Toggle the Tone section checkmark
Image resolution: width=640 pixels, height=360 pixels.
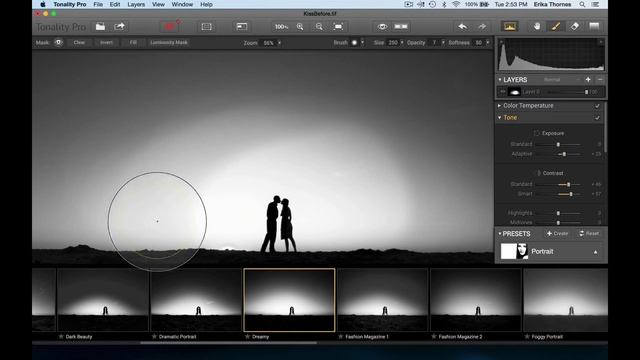597,118
